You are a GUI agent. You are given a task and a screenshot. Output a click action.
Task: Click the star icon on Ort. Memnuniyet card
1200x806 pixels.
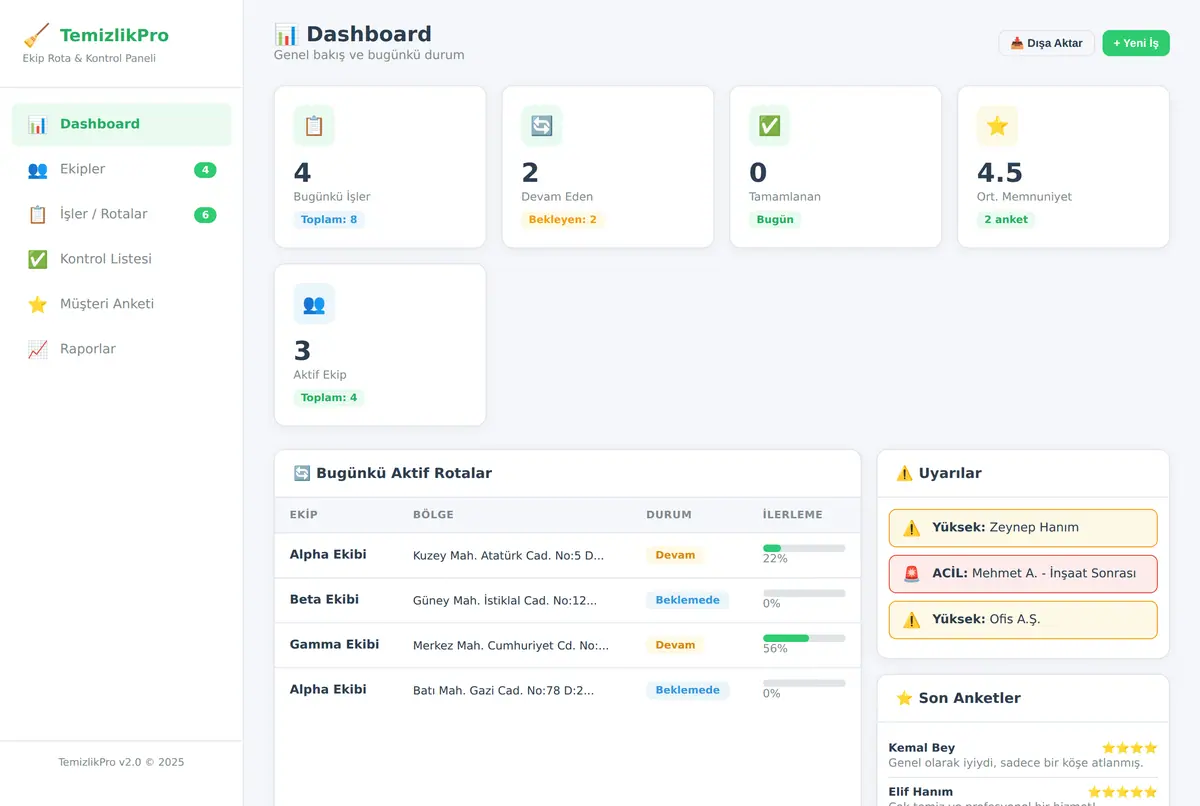tap(998, 126)
